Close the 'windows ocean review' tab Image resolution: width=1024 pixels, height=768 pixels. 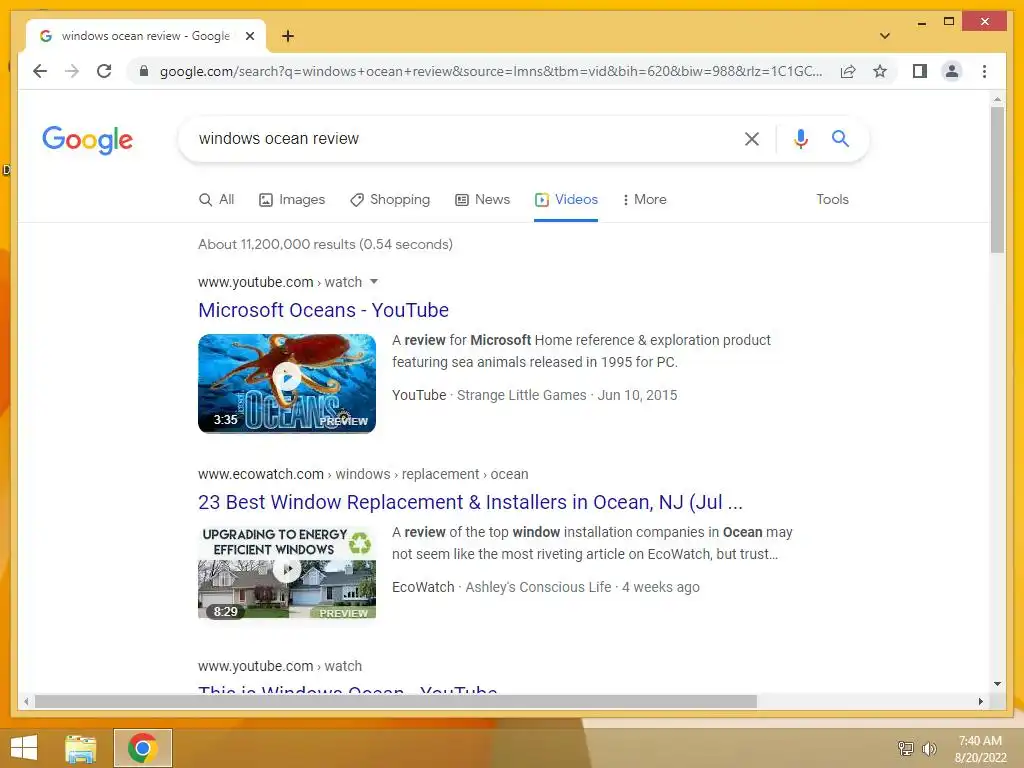[249, 36]
